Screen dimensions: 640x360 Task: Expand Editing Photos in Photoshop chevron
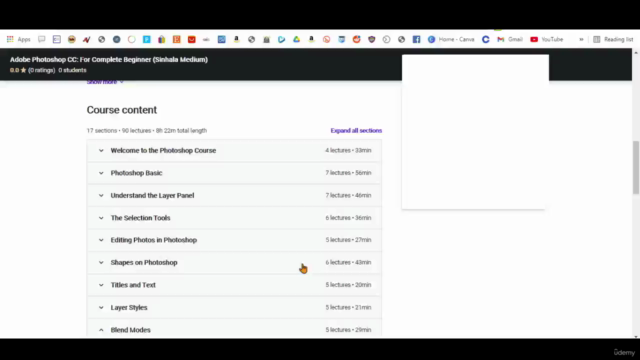coord(101,240)
